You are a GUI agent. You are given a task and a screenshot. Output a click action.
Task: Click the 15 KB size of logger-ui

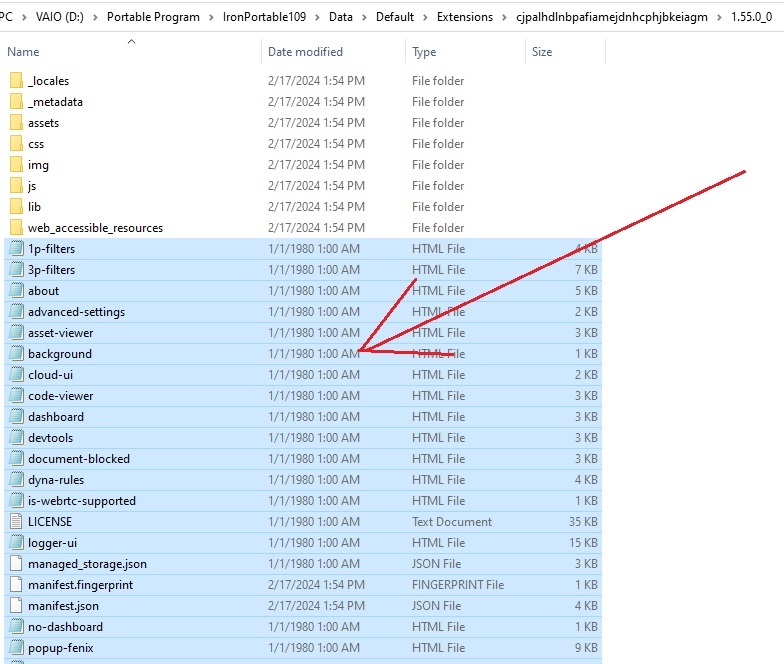pyautogui.click(x=583, y=542)
